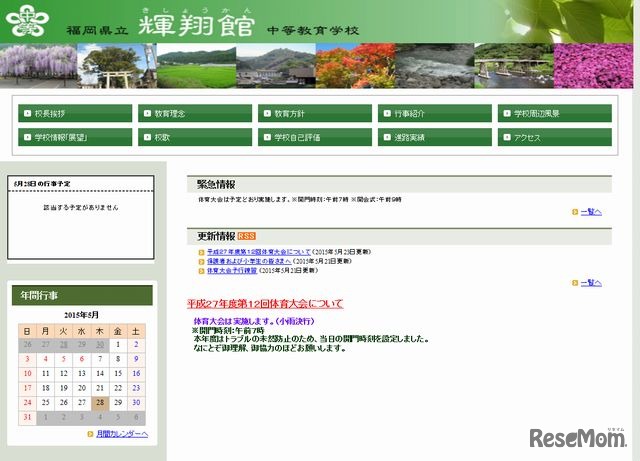The width and height of the screenshot is (640, 461).
Task: Select date 31 in the calendar
Action: 27,417
